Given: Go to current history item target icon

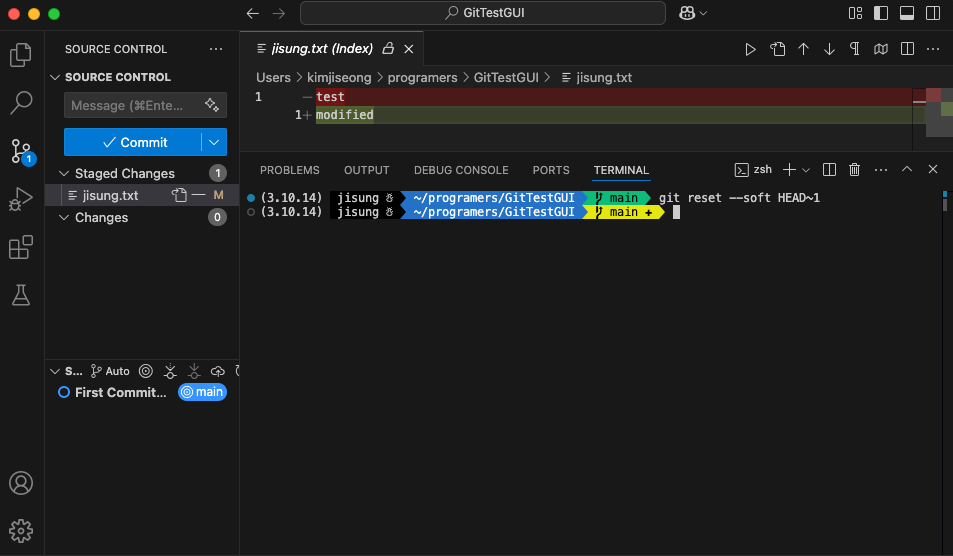Looking at the screenshot, I should click(x=146, y=371).
